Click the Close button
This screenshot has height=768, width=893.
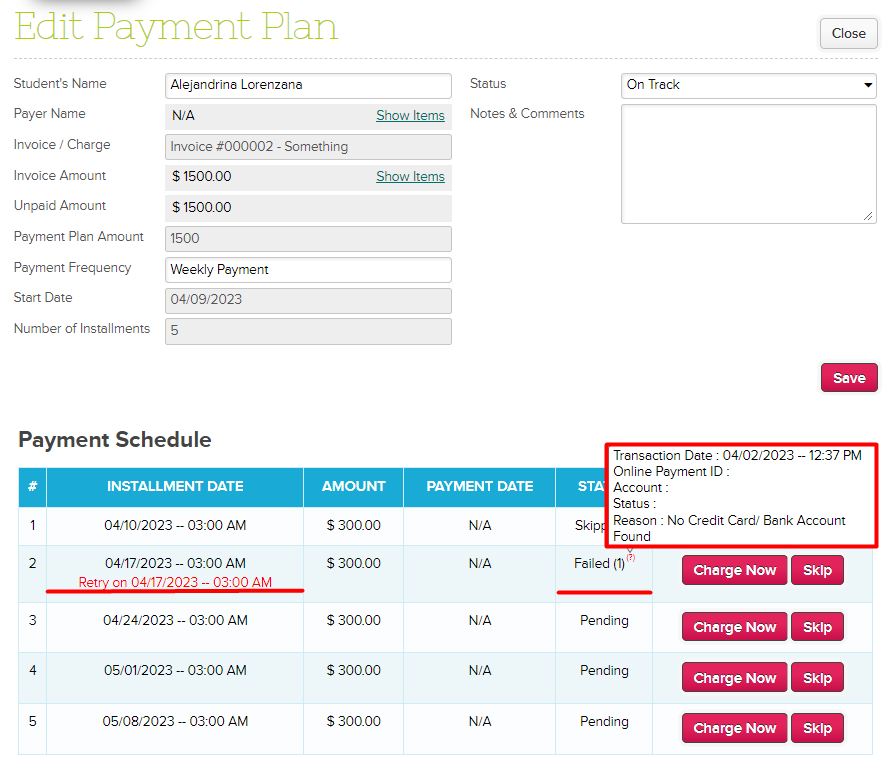point(848,34)
